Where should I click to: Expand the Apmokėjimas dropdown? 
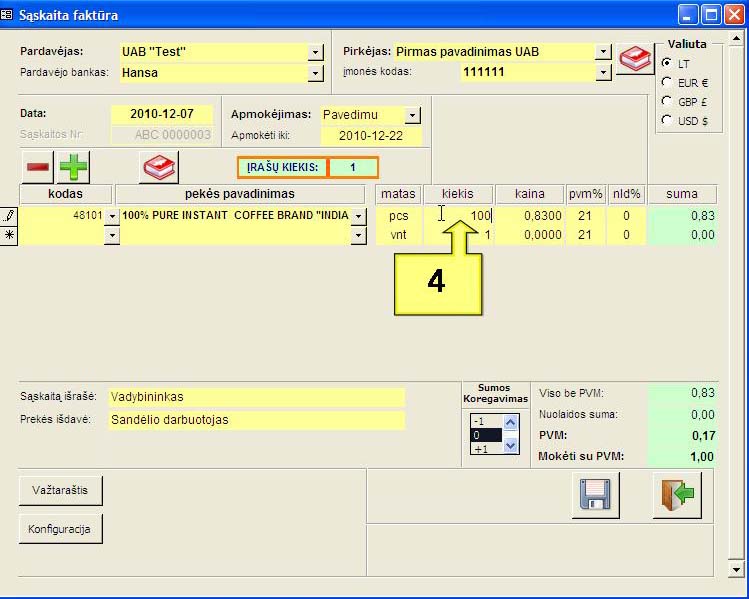pos(413,115)
